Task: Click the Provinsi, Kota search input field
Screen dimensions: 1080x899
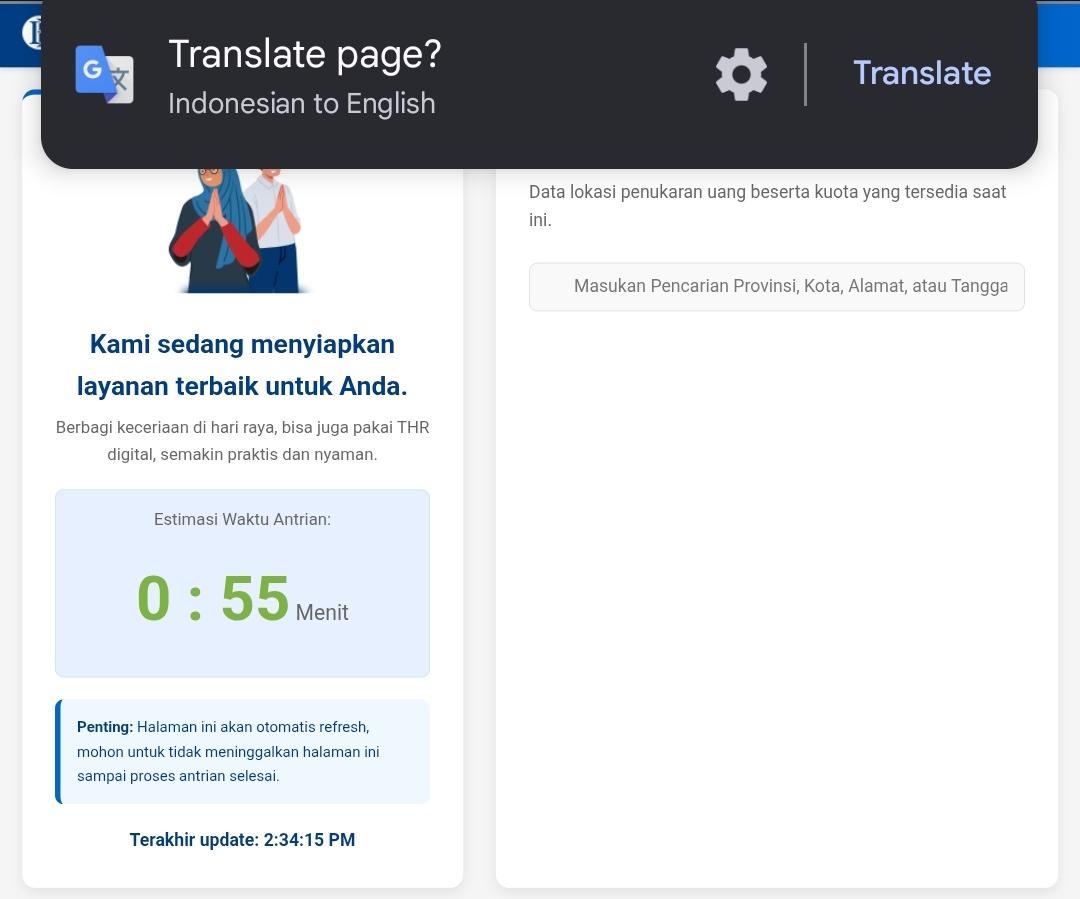Action: [776, 286]
